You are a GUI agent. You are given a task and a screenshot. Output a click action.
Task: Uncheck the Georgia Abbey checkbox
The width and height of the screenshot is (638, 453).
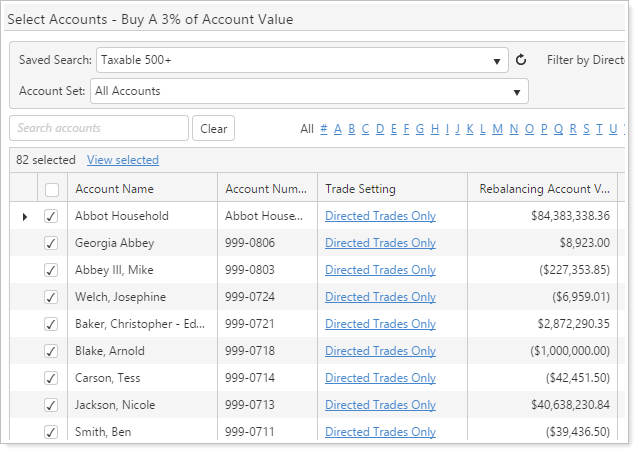coord(52,243)
